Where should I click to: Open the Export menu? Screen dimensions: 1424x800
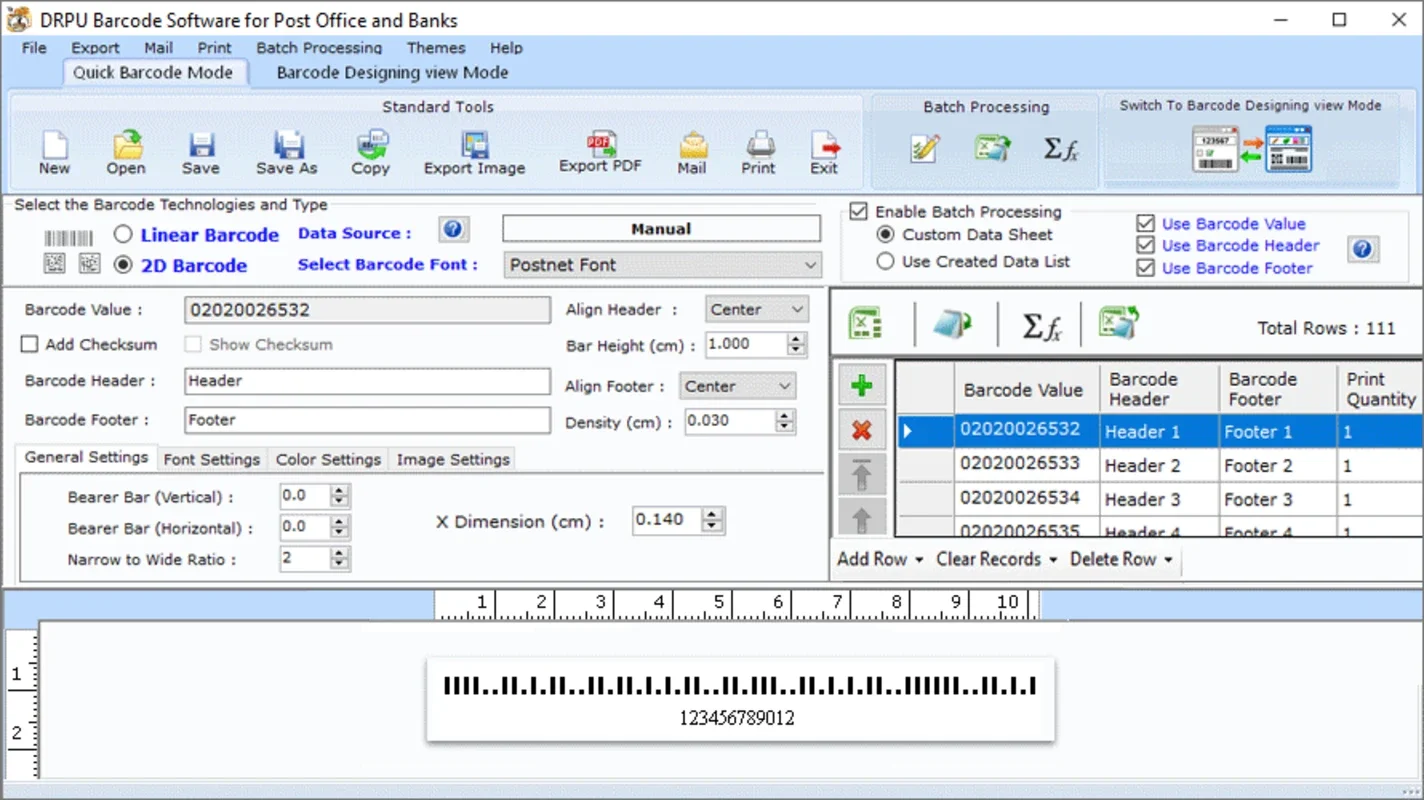(x=95, y=47)
